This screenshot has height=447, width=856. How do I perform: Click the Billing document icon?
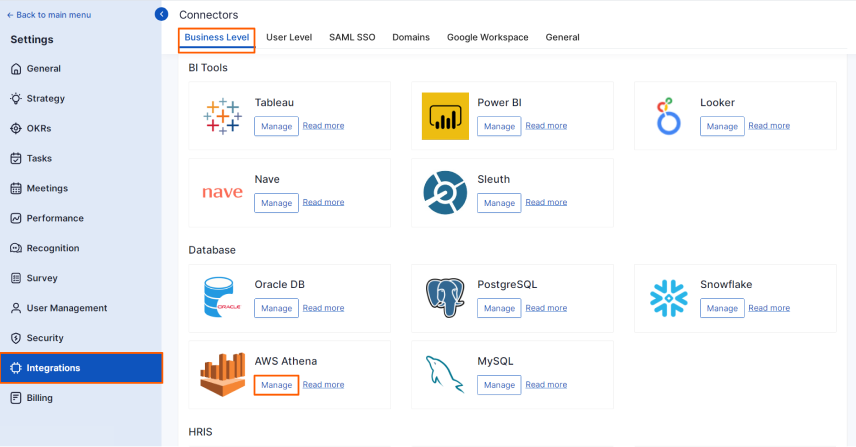click(x=16, y=398)
